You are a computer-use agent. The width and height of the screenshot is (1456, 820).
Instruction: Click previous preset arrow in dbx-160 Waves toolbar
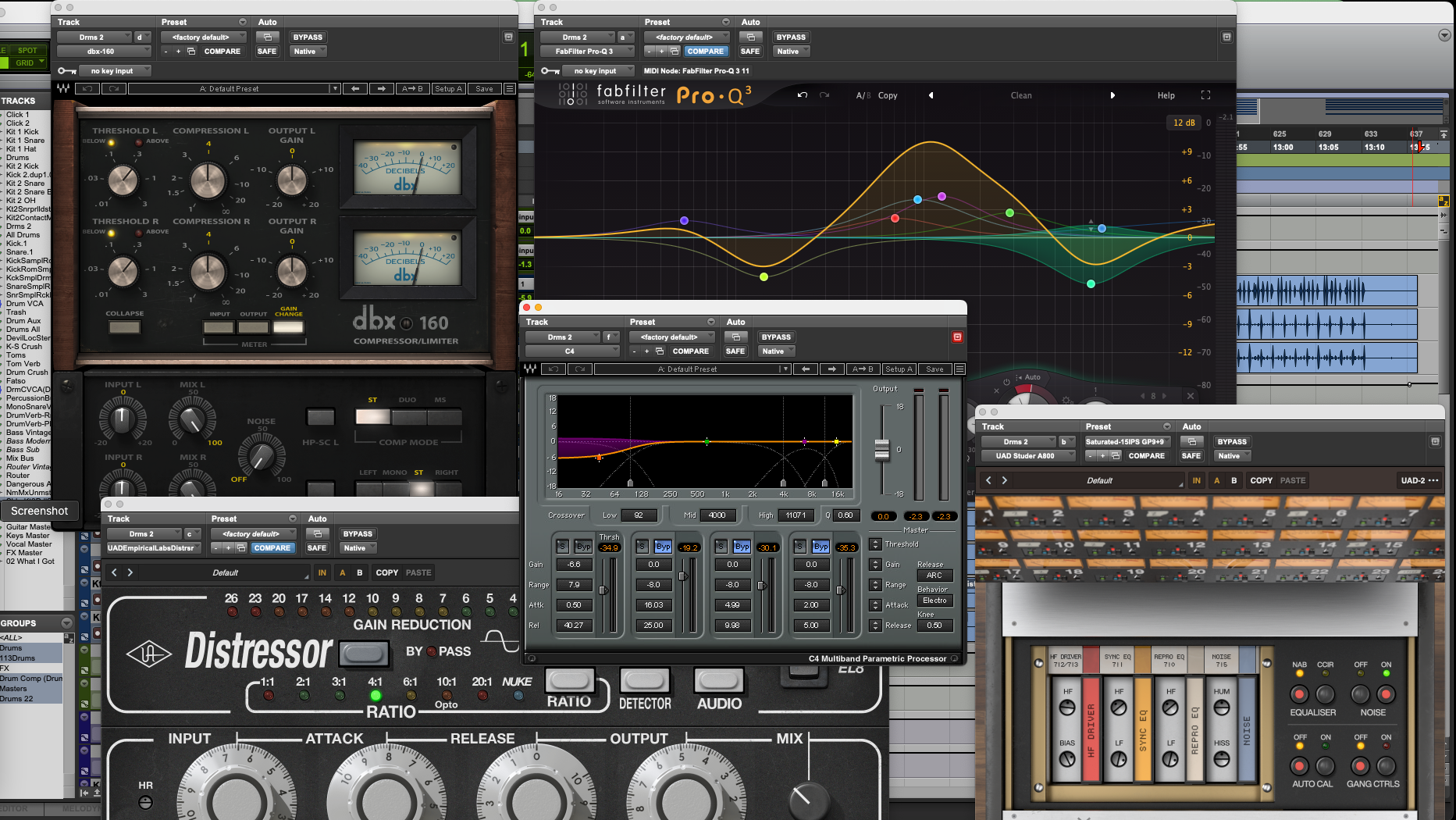(x=355, y=89)
